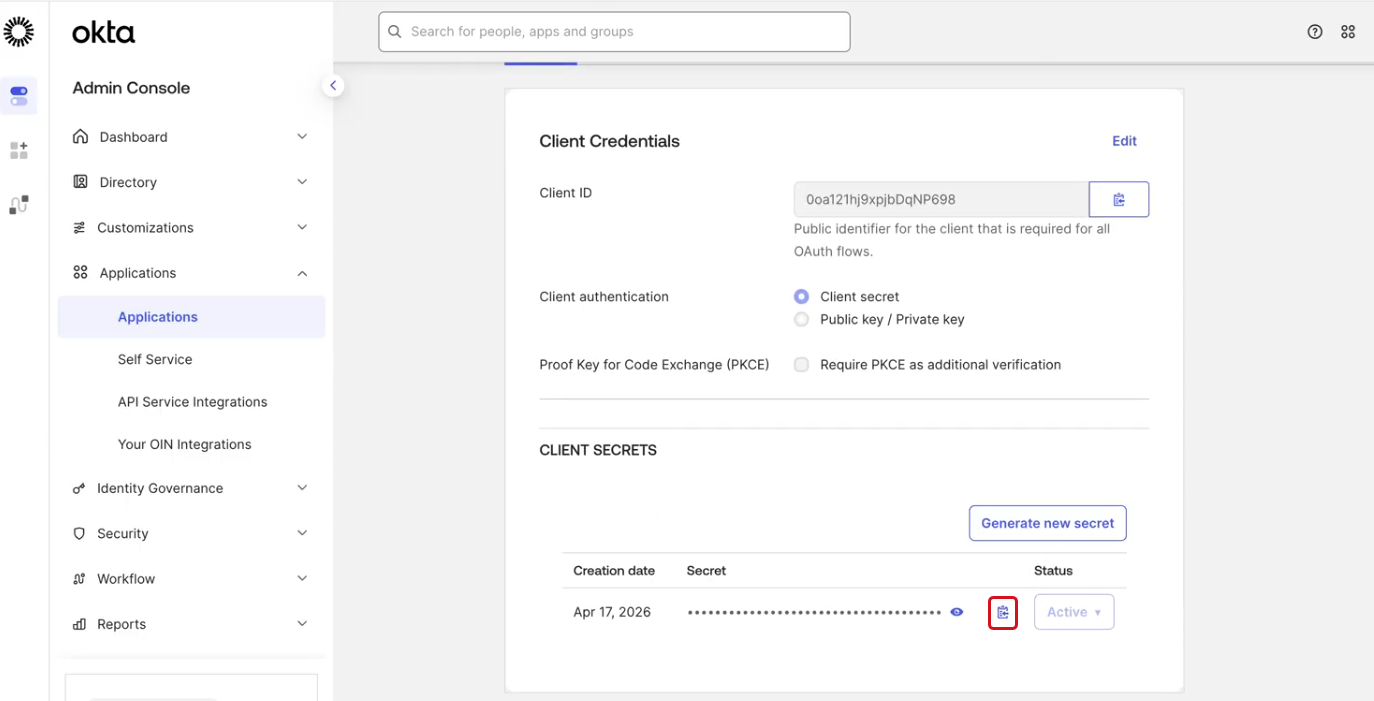Select Public key / Private key authentication

[x=801, y=320]
